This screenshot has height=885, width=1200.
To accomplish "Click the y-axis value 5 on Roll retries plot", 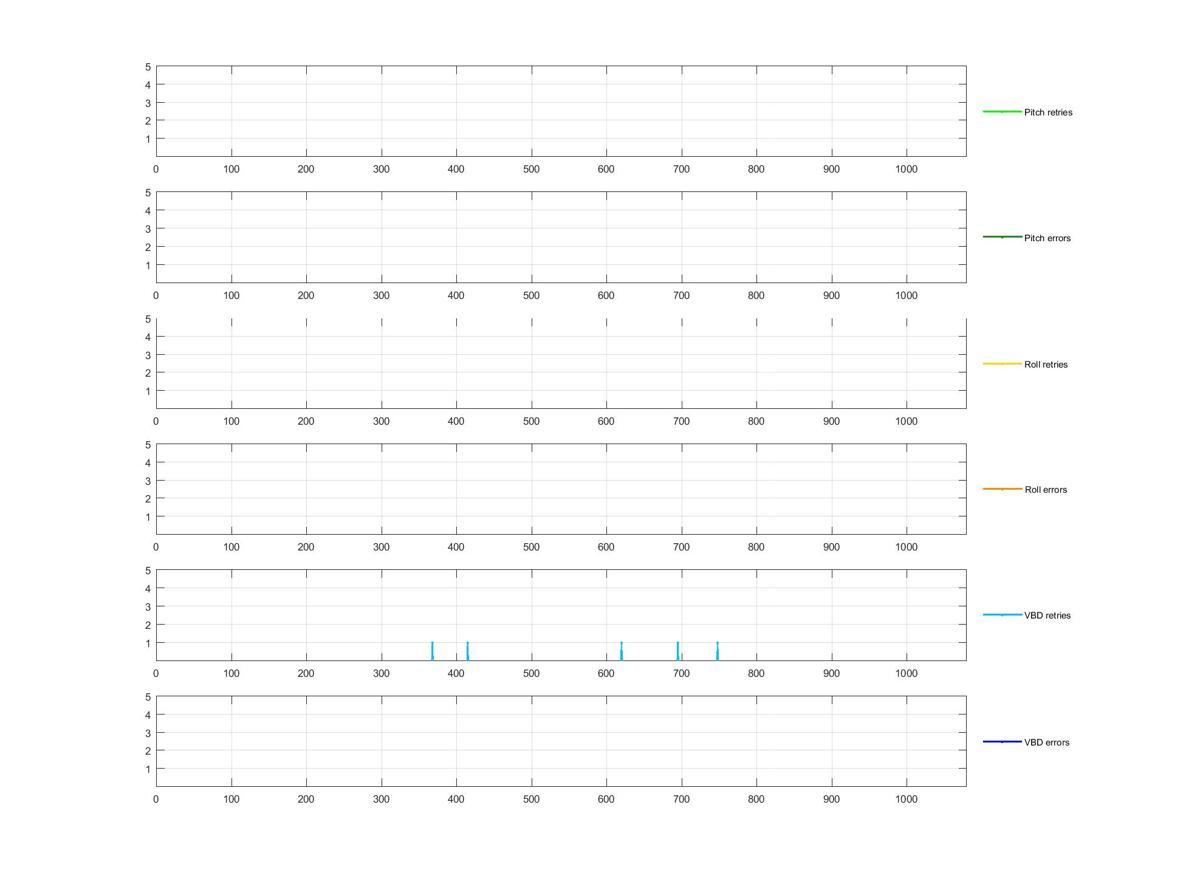I will [148, 319].
